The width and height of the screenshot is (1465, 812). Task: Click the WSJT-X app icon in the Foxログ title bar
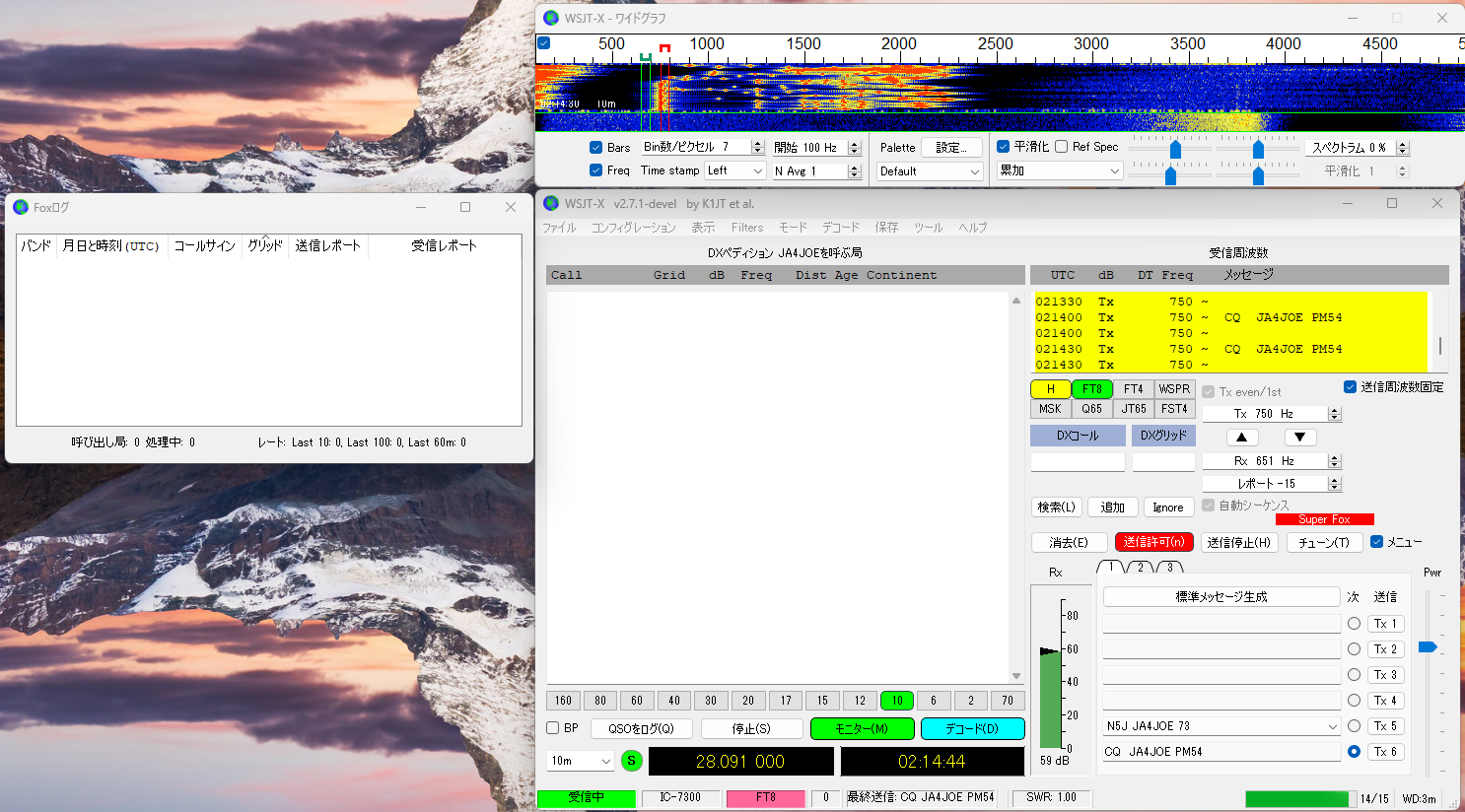coord(21,207)
